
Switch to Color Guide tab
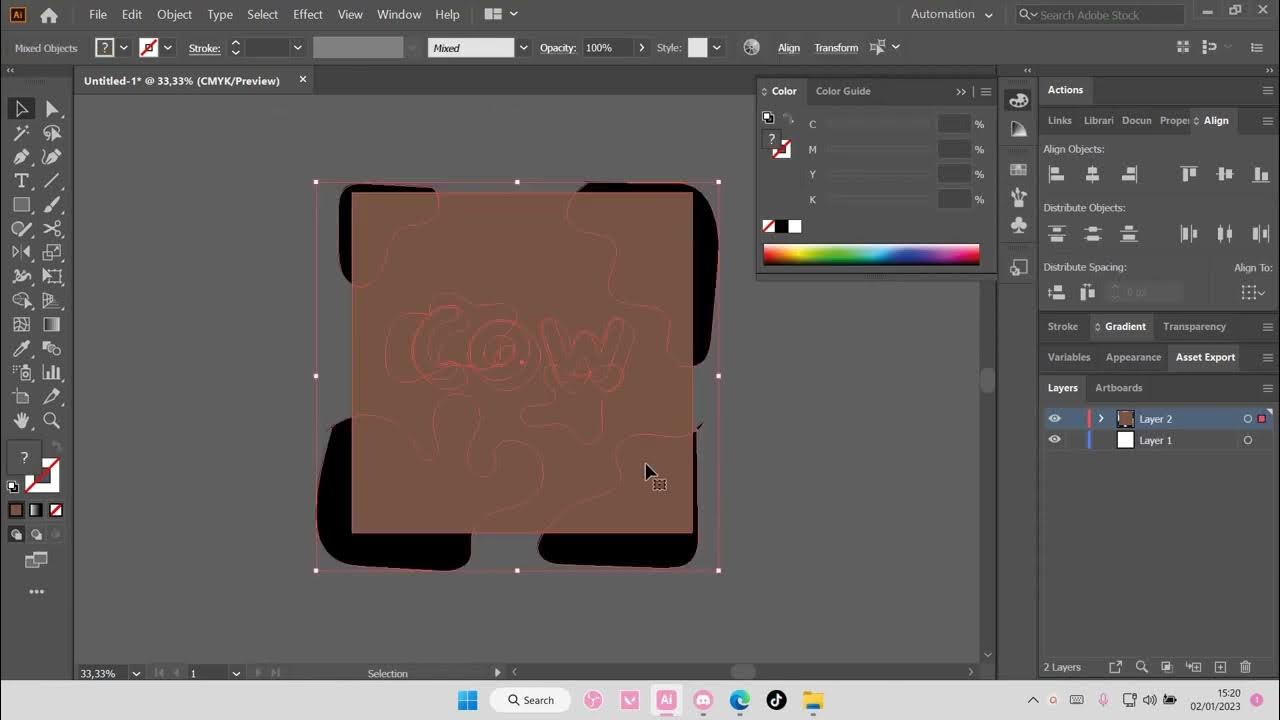pos(843,91)
